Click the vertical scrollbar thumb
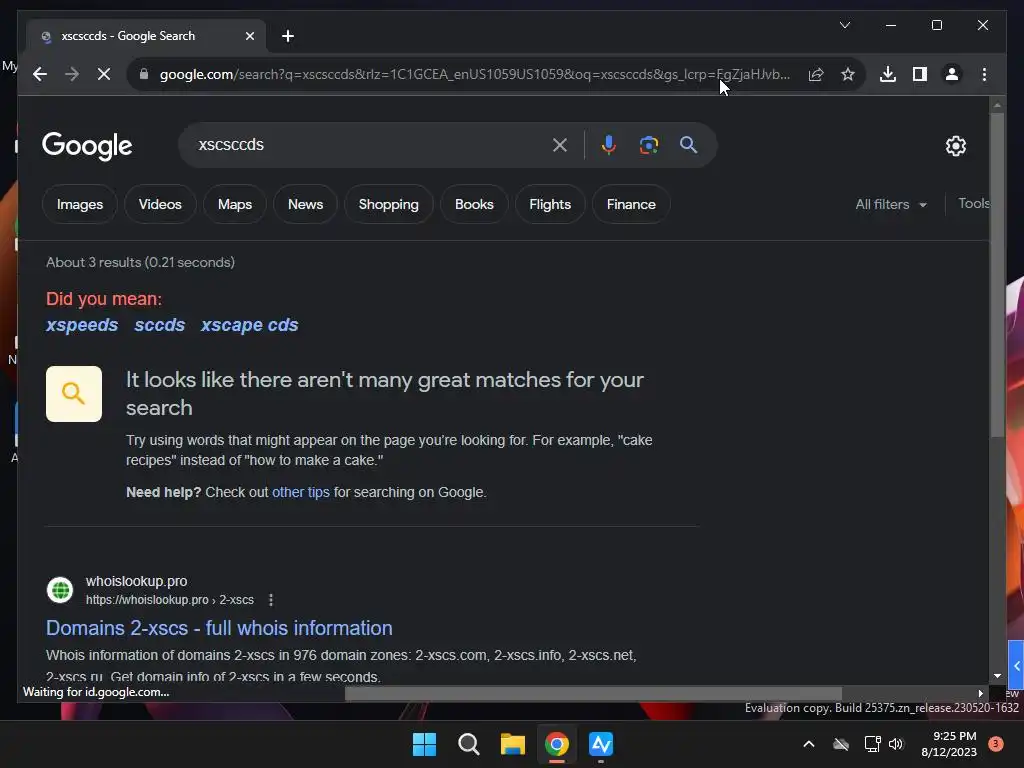 (x=997, y=274)
